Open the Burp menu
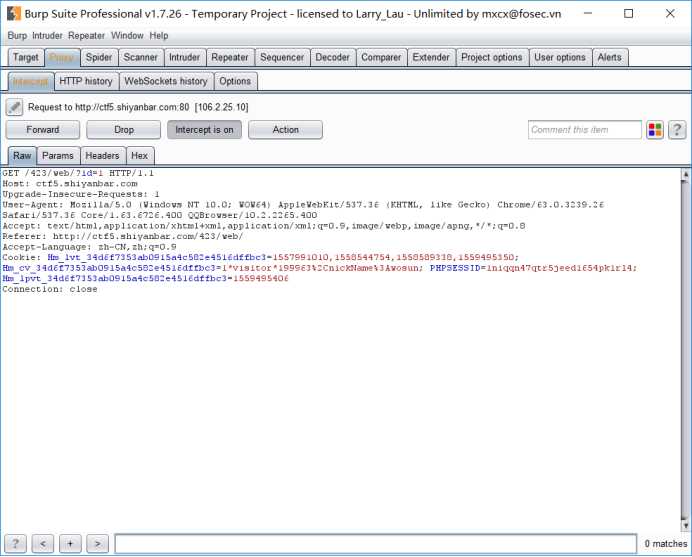The width and height of the screenshot is (692, 557). click(17, 36)
